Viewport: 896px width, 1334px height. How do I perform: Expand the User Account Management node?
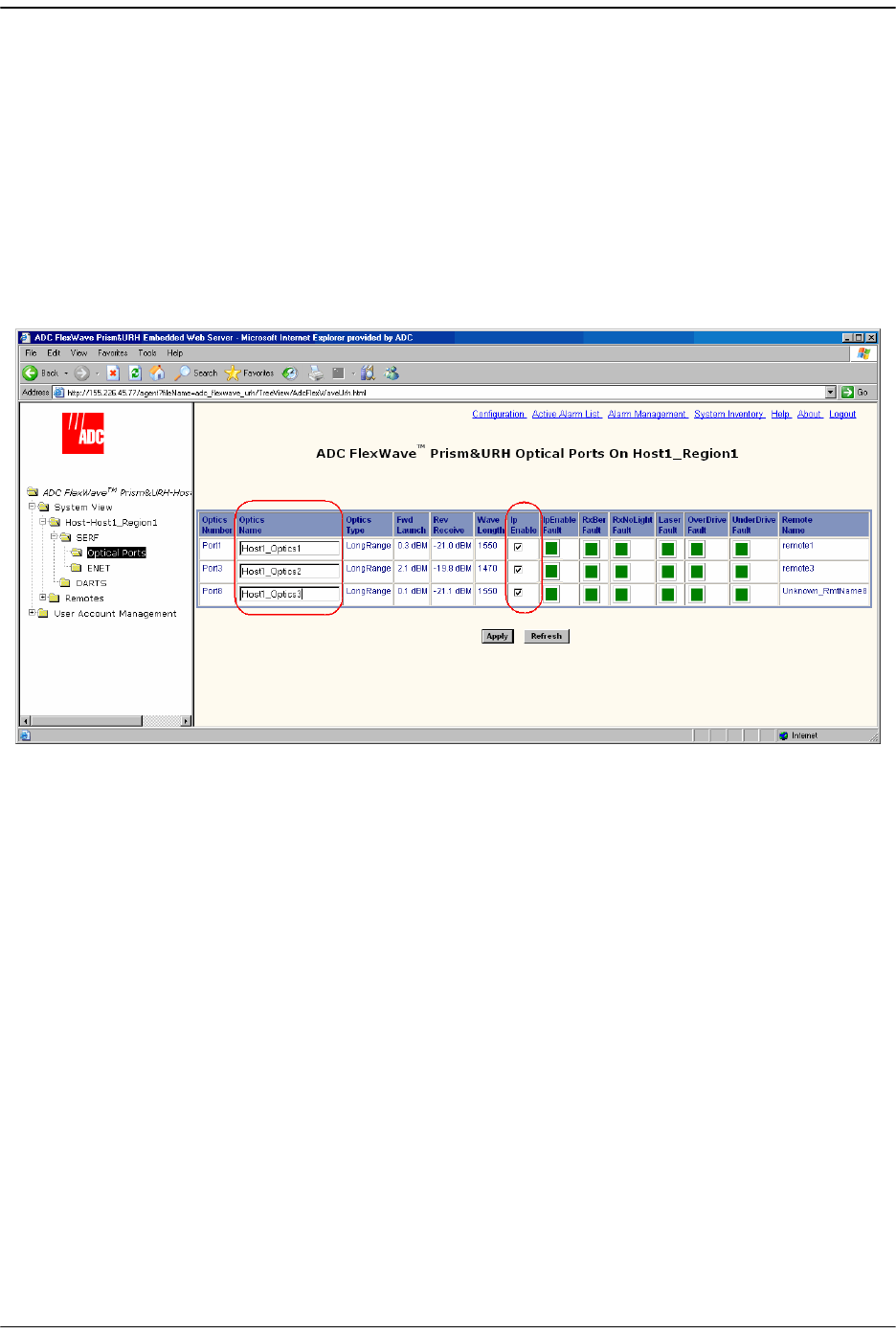(x=32, y=612)
